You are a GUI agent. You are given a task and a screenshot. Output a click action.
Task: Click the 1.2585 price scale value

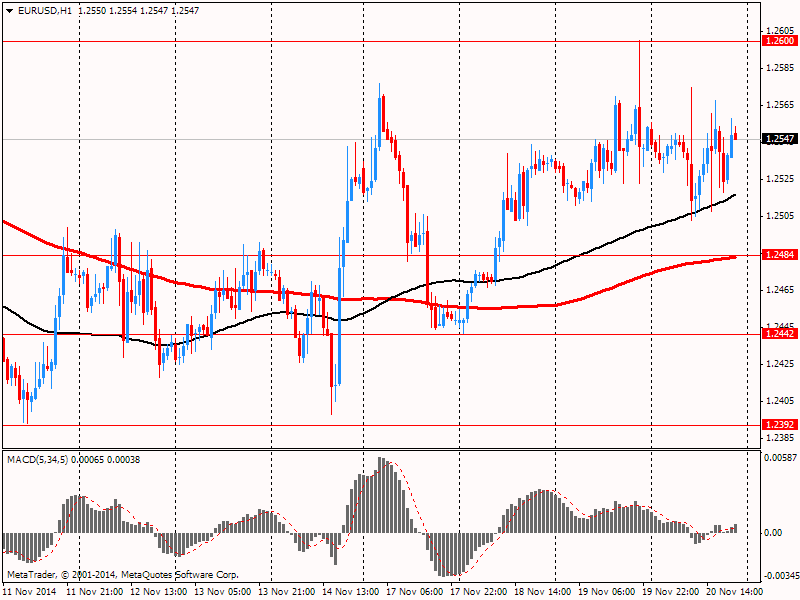coord(781,68)
